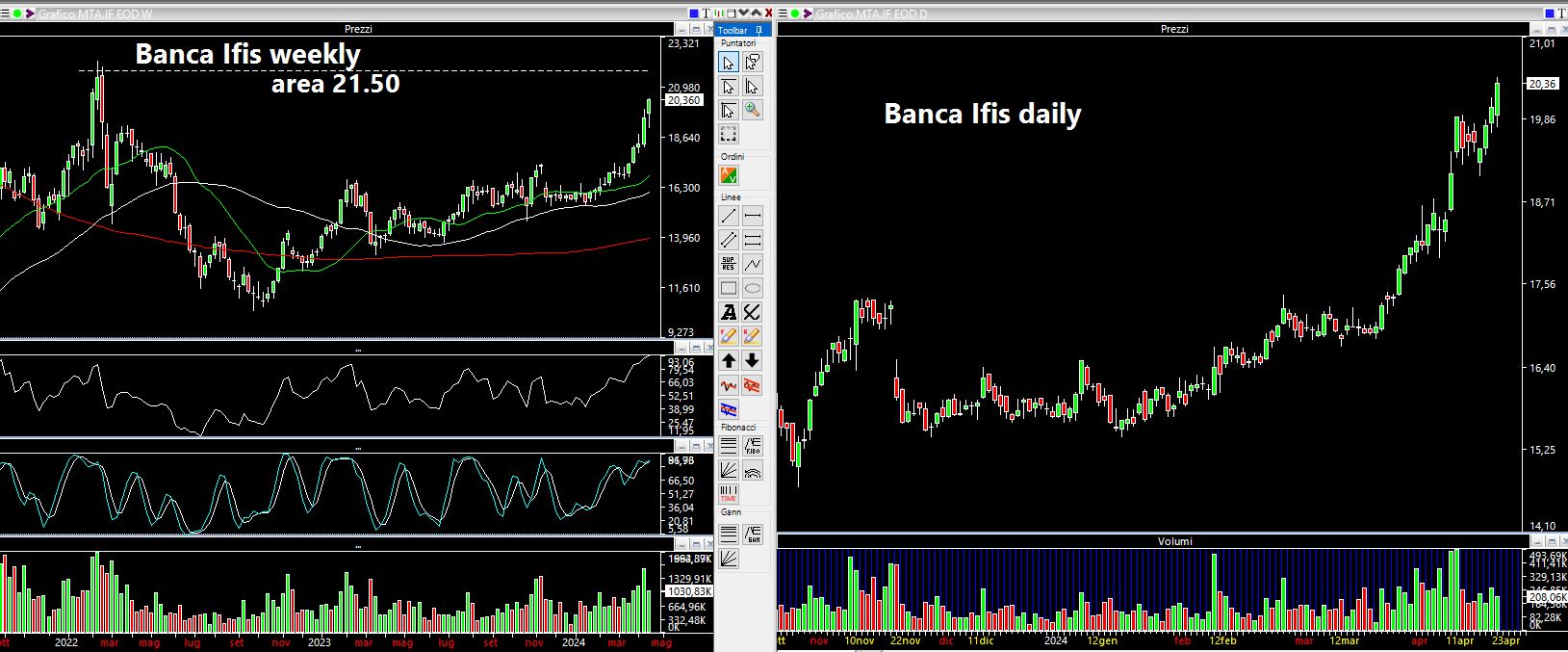Click the purple arrow in weekly chart title bar

pos(30,13)
